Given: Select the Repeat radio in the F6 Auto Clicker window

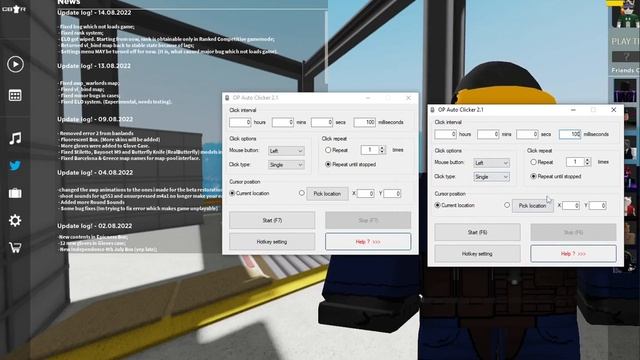Looking at the screenshot, I should click(533, 162).
